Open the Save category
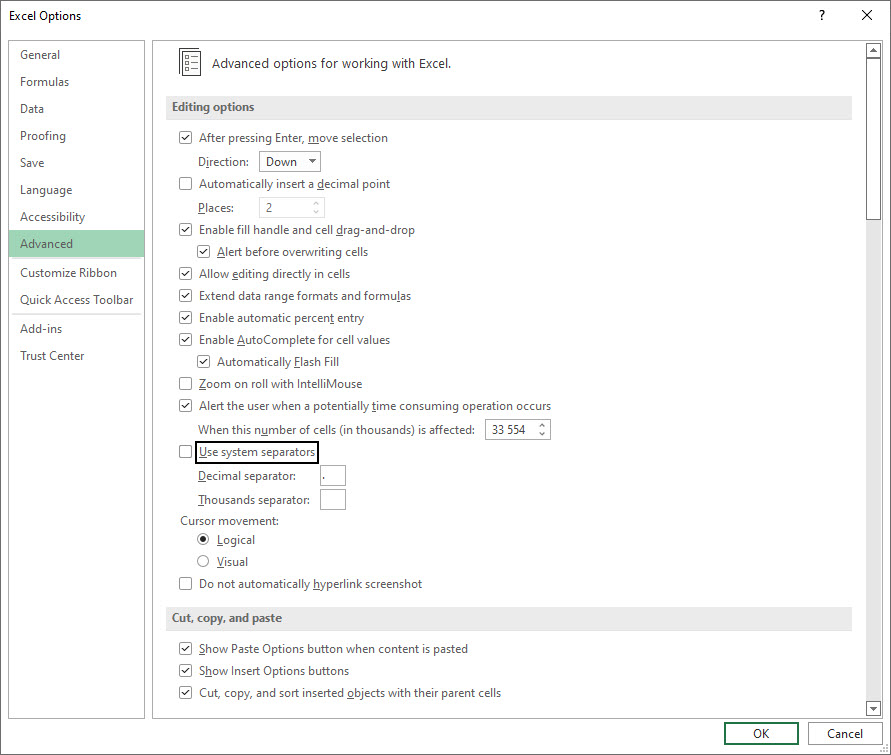Image resolution: width=891 pixels, height=755 pixels. tap(77, 162)
